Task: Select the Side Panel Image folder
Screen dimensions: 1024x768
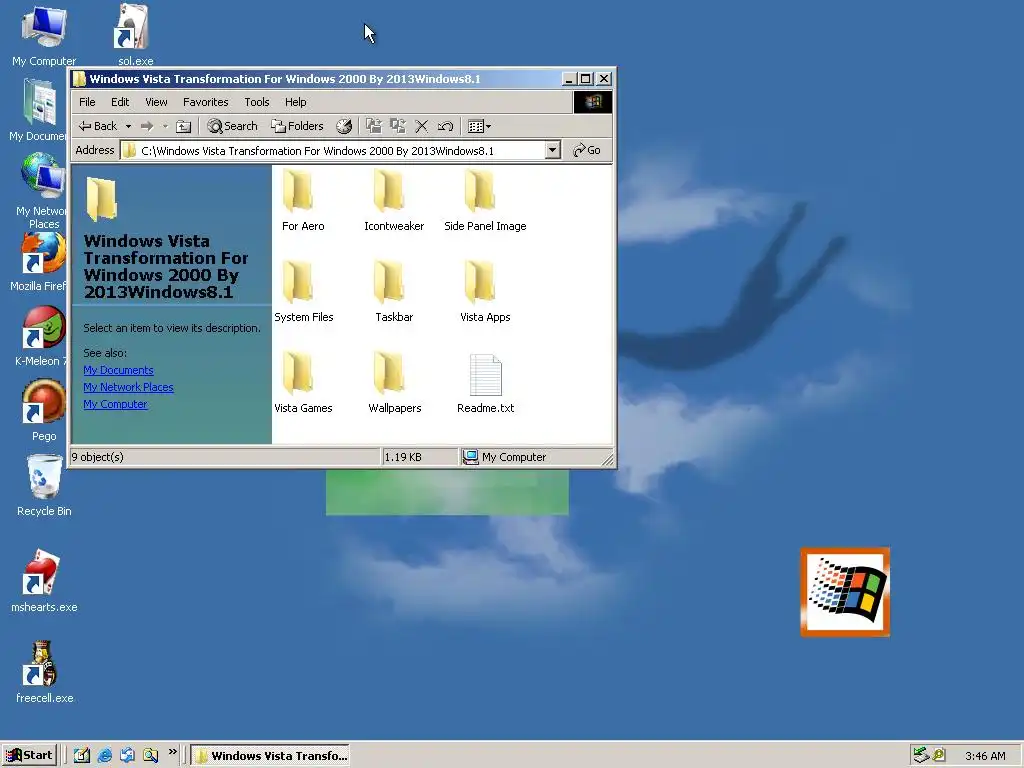Action: point(485,200)
